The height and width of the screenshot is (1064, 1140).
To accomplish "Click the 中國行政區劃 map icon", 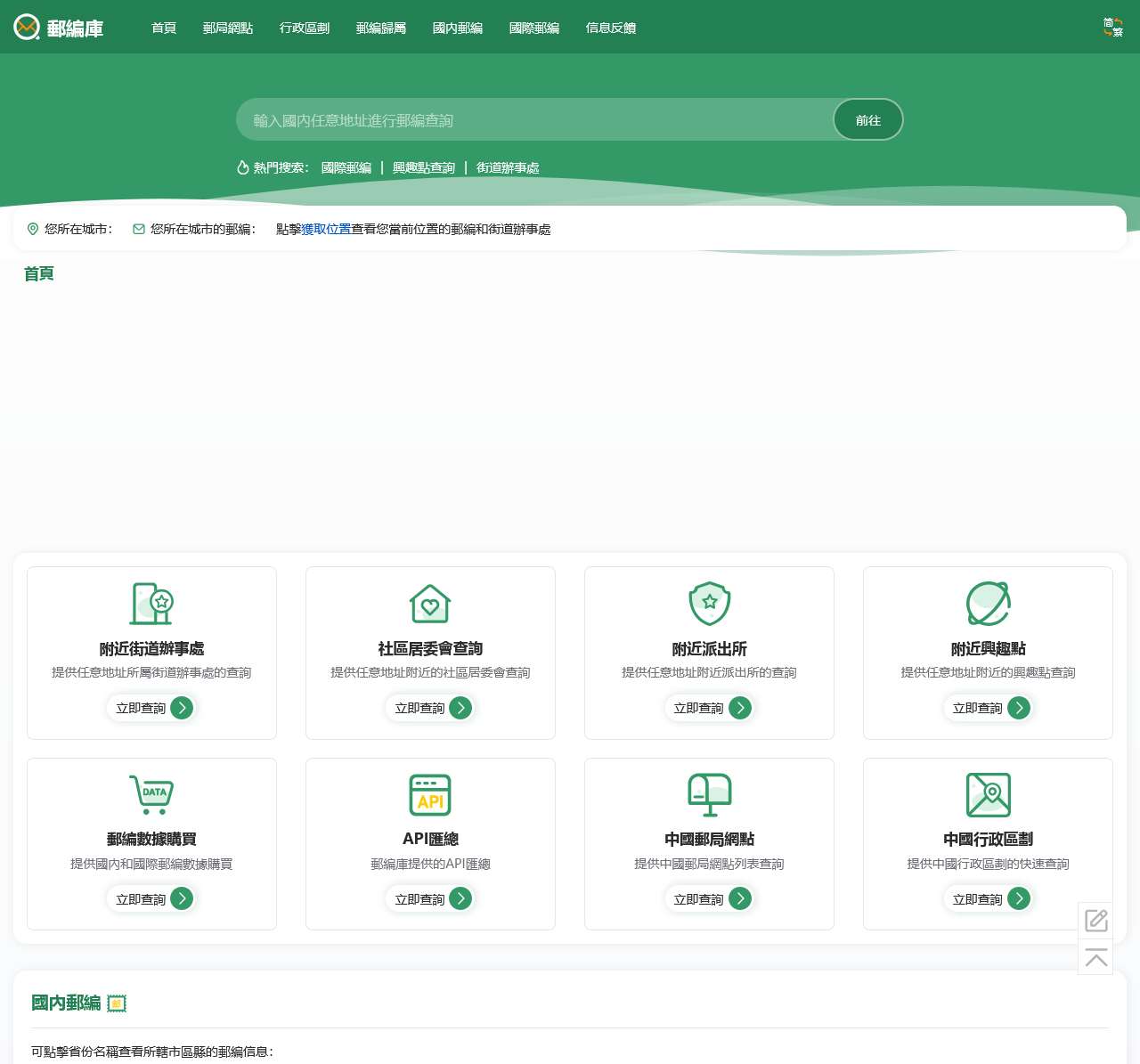I will click(x=988, y=794).
